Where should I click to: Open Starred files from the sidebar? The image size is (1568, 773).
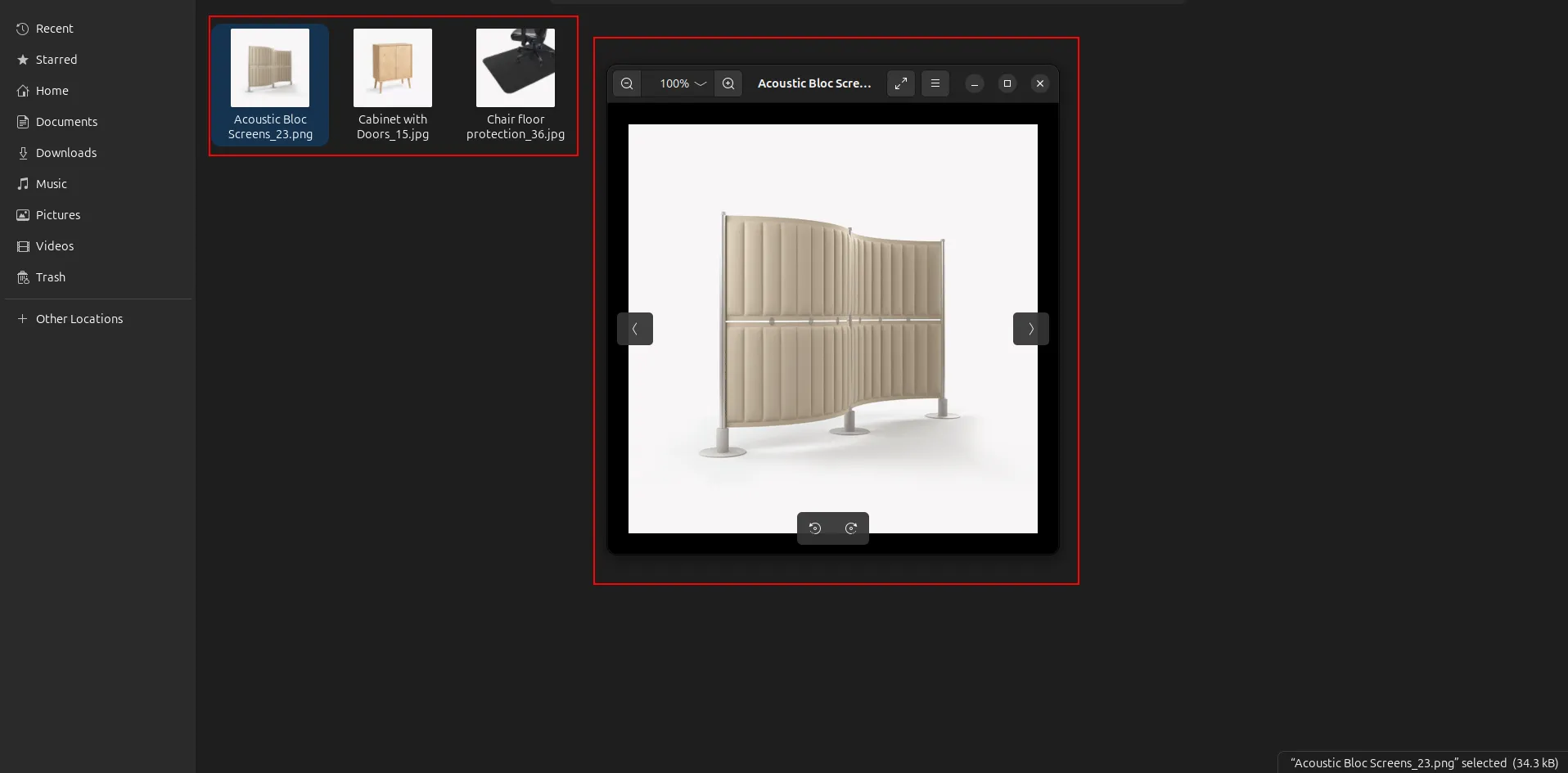(56, 59)
